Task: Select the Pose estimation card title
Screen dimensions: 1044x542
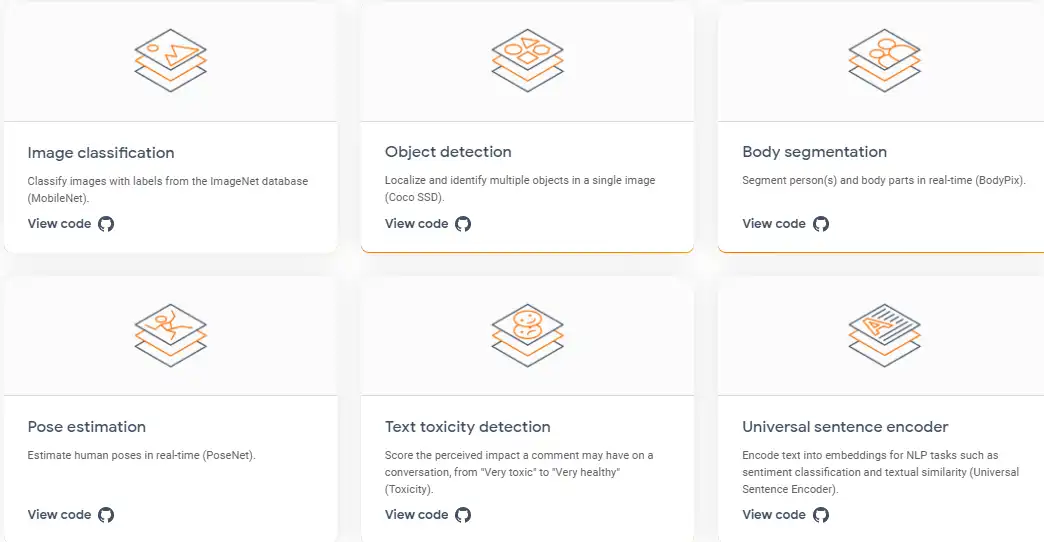Action: tap(87, 427)
